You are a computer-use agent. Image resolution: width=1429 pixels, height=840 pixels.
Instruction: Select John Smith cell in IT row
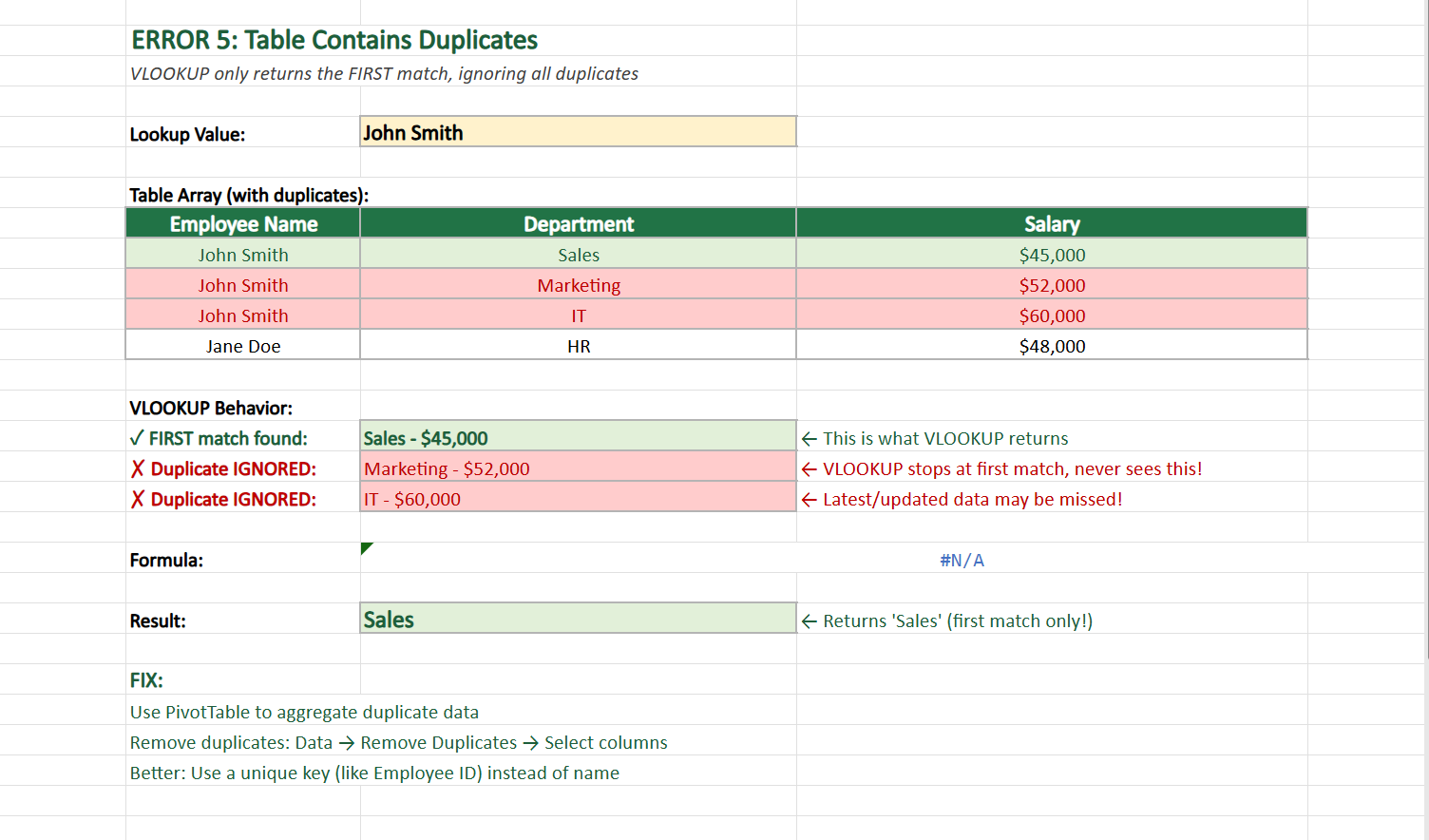(243, 315)
